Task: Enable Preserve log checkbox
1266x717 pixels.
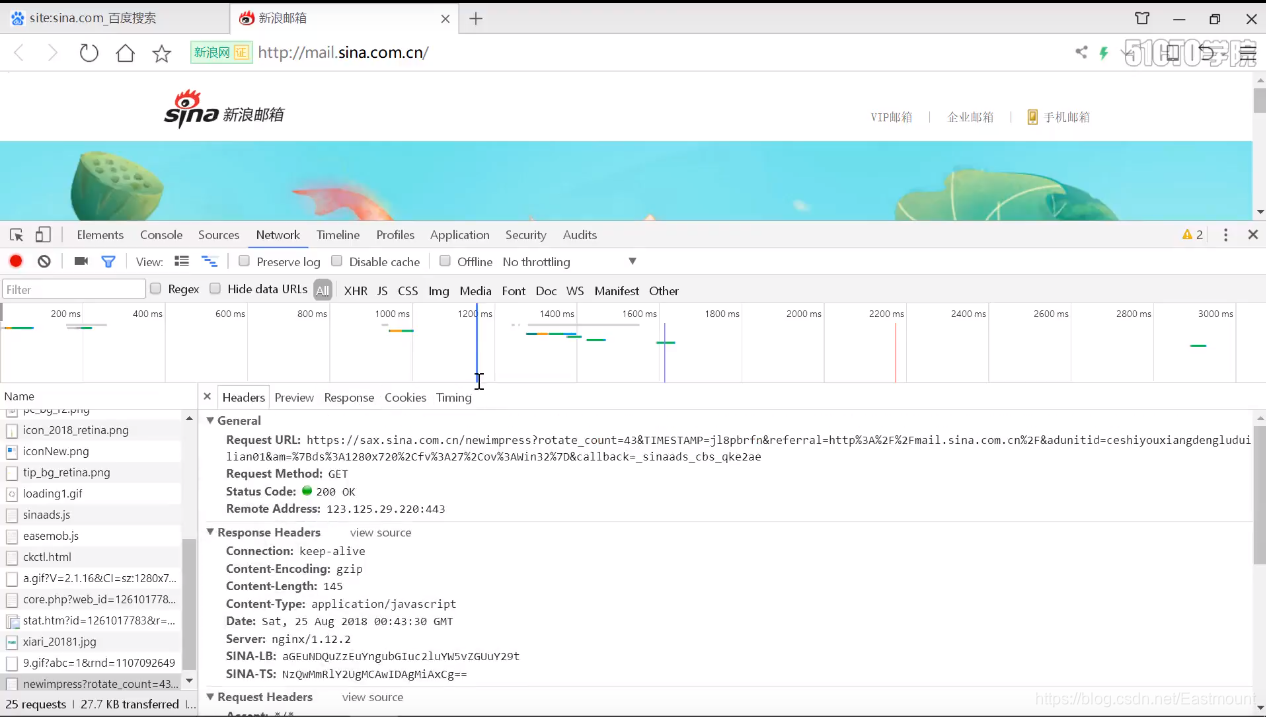Action: pos(244,261)
